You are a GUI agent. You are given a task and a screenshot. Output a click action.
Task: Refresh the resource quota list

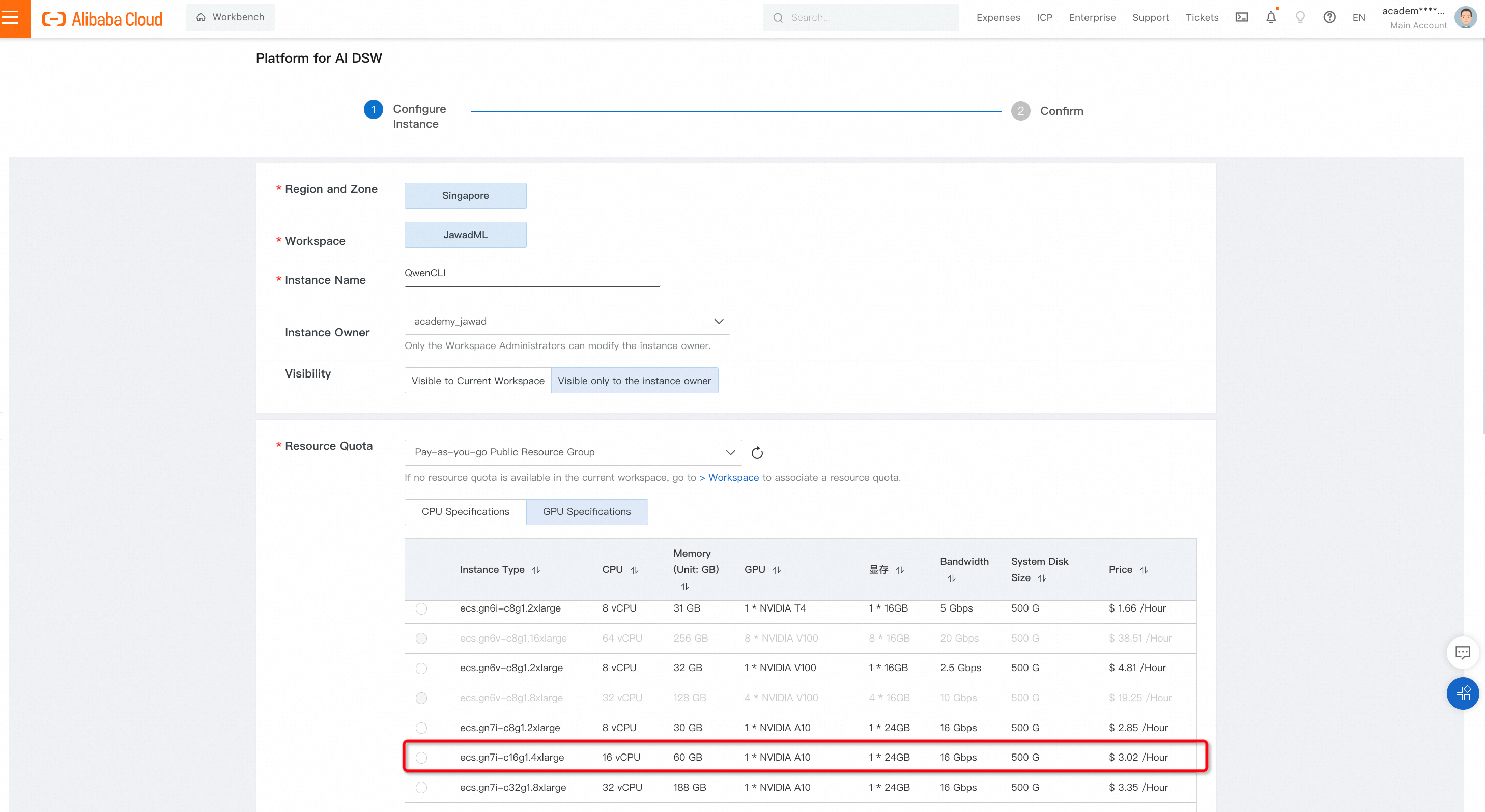point(757,453)
